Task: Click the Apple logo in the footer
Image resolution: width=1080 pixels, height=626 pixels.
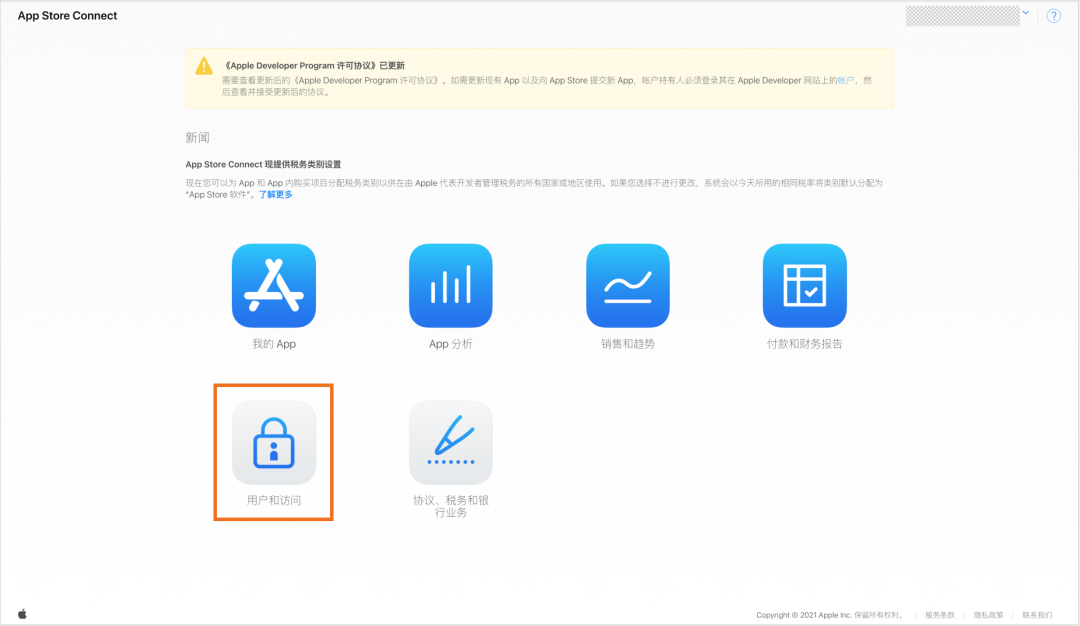Action: click(22, 614)
